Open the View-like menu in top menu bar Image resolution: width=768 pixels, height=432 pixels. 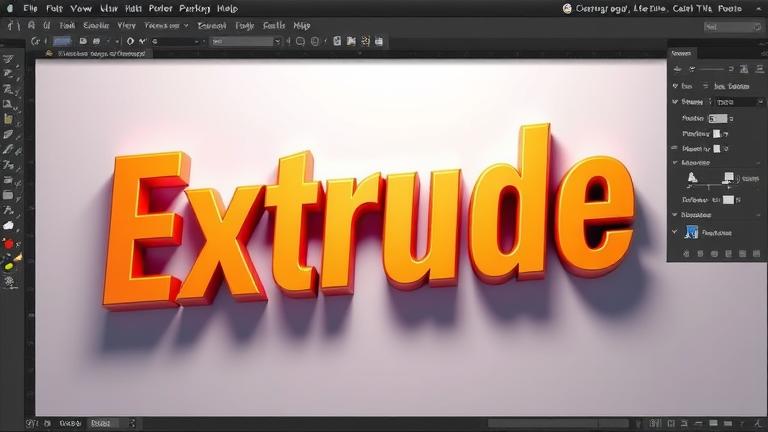81,8
